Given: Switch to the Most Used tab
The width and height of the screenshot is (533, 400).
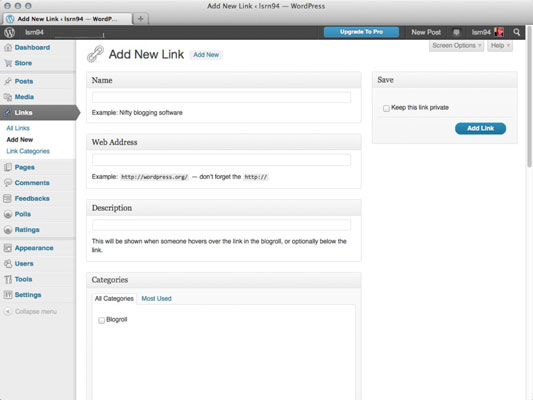Looking at the screenshot, I should pos(156,299).
